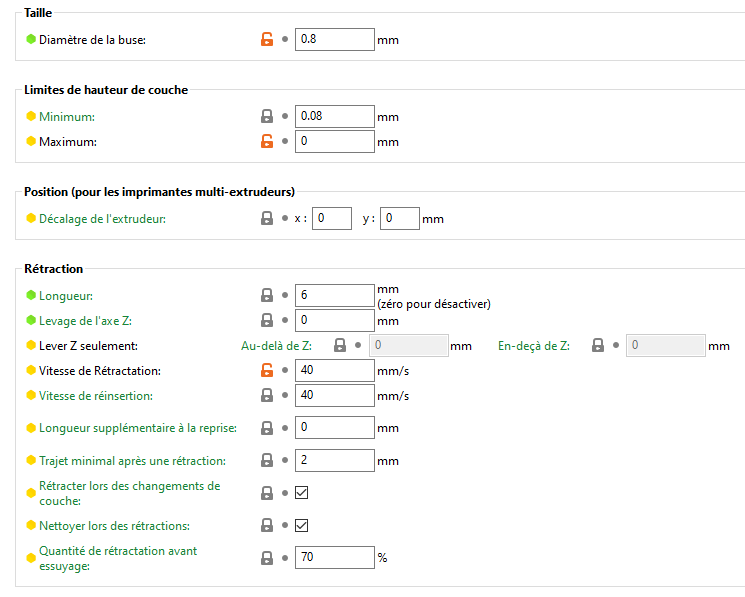Image resolution: width=745 pixels, height=597 pixels.
Task: Click the lock icon for Minimum layer height
Action: (x=267, y=117)
